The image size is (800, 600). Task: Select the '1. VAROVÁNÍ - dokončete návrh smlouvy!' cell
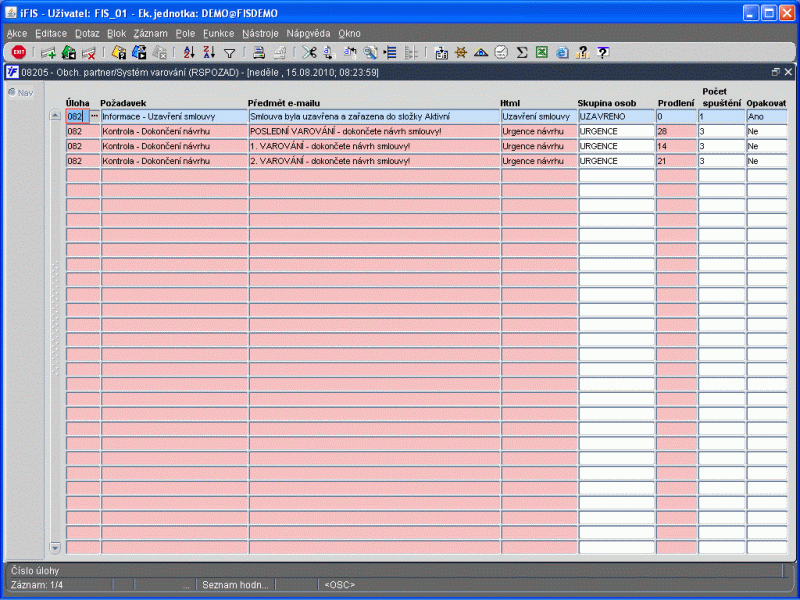pos(374,146)
